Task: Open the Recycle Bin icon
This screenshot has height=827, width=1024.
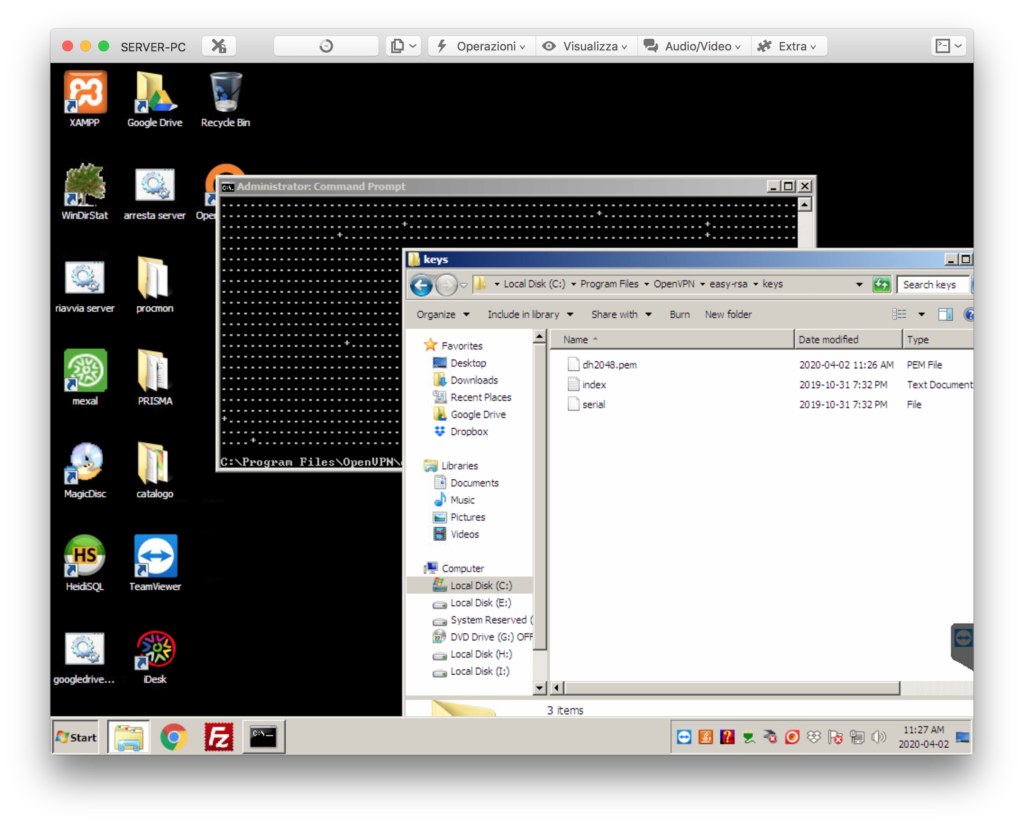Action: 225,99
